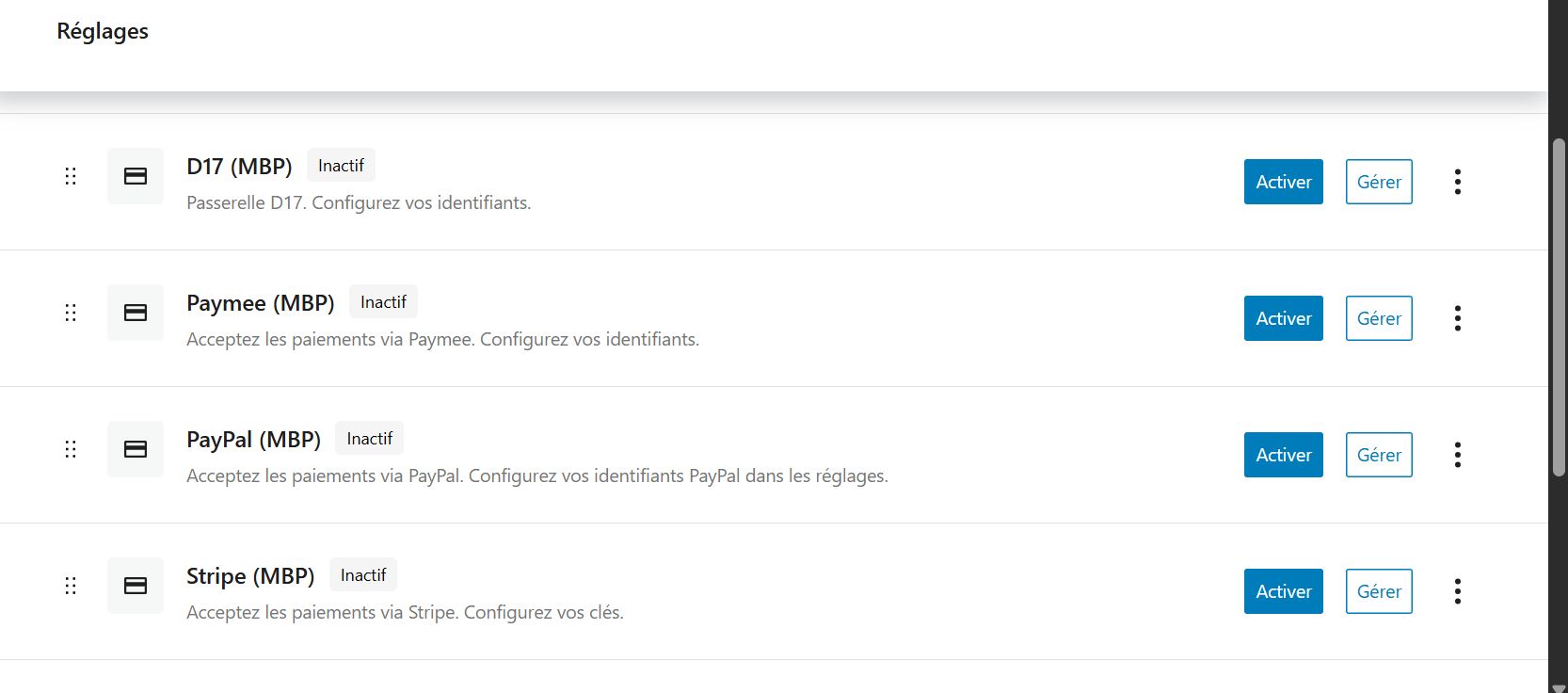The height and width of the screenshot is (693, 1568).
Task: Click the Paymee credit card icon
Action: 136,313
